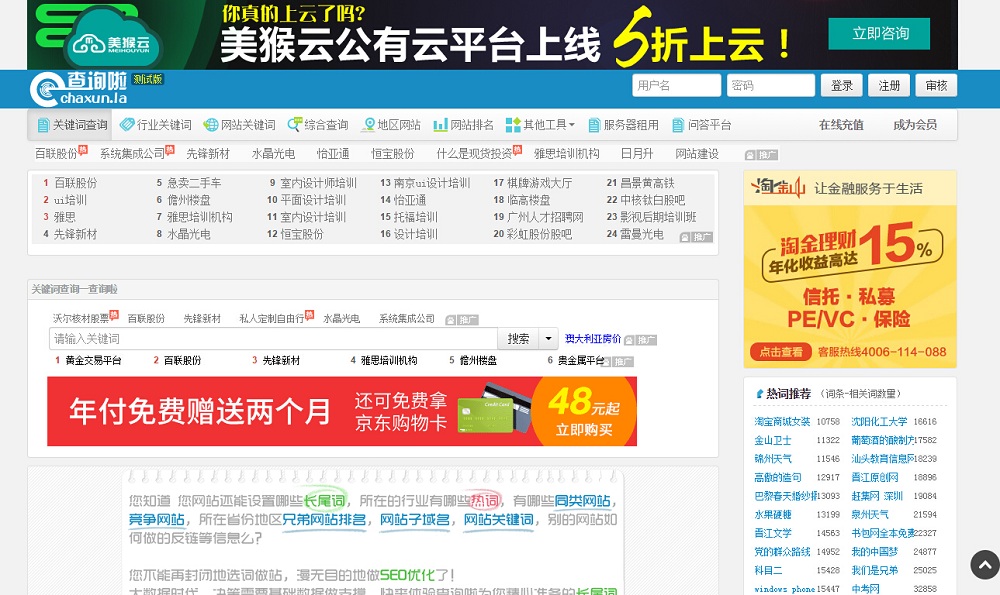Click the 热 badge next to 百联股份
The image size is (1000, 595).
point(83,149)
